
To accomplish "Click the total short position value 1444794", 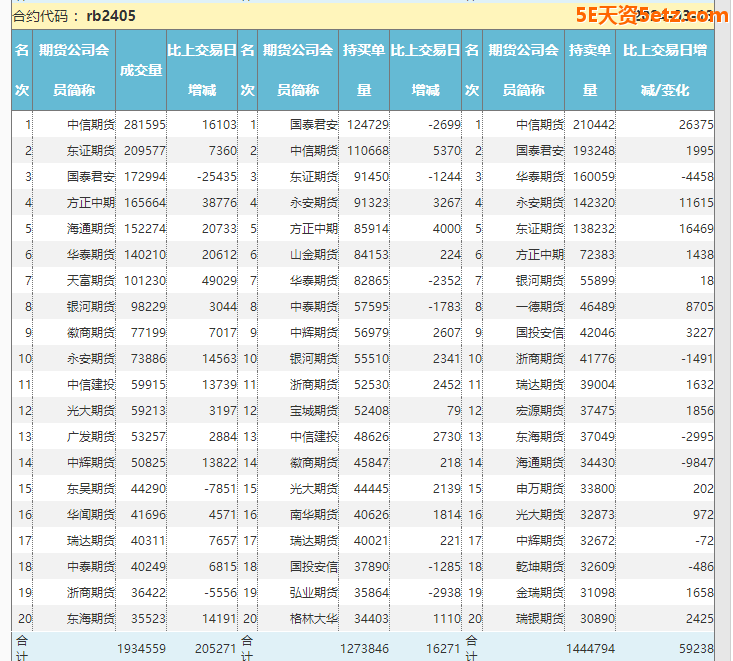I will 590,648.
